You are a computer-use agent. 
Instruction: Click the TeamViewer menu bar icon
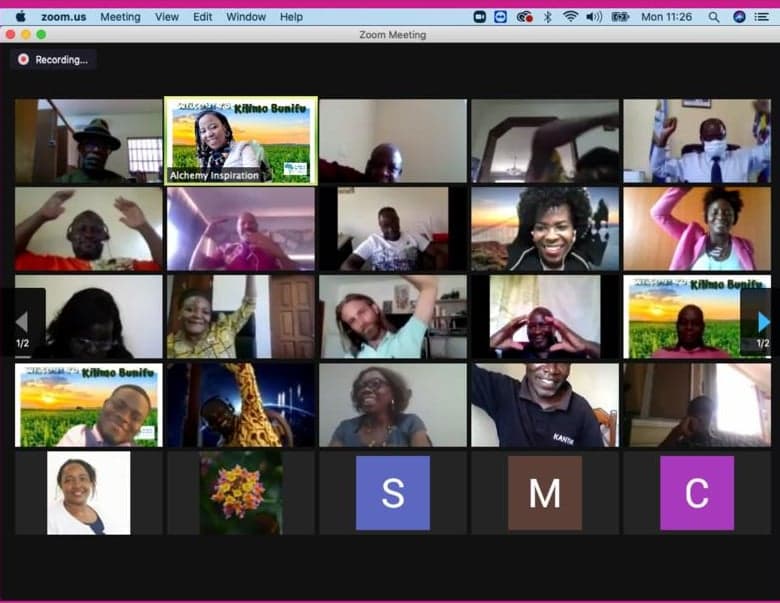pos(500,17)
